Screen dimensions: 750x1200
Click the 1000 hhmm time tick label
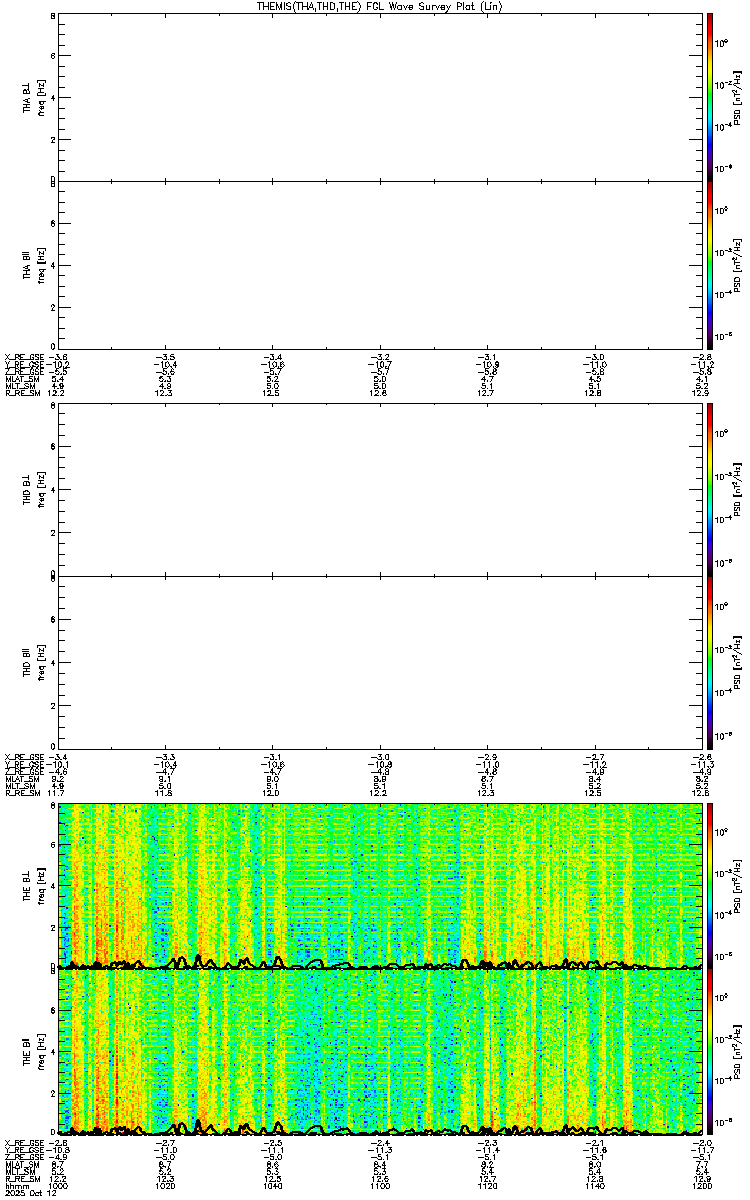(x=58, y=1187)
